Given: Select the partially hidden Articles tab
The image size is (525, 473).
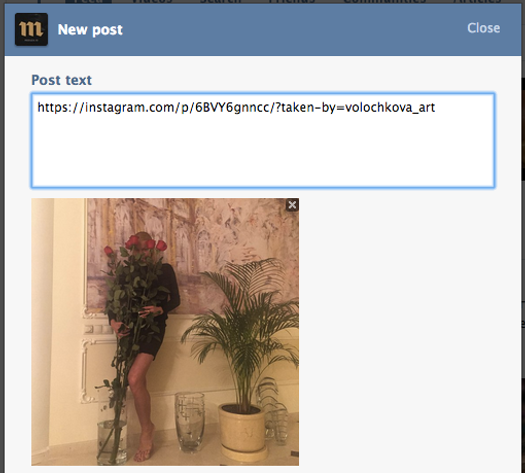Looking at the screenshot, I should 477,2.
